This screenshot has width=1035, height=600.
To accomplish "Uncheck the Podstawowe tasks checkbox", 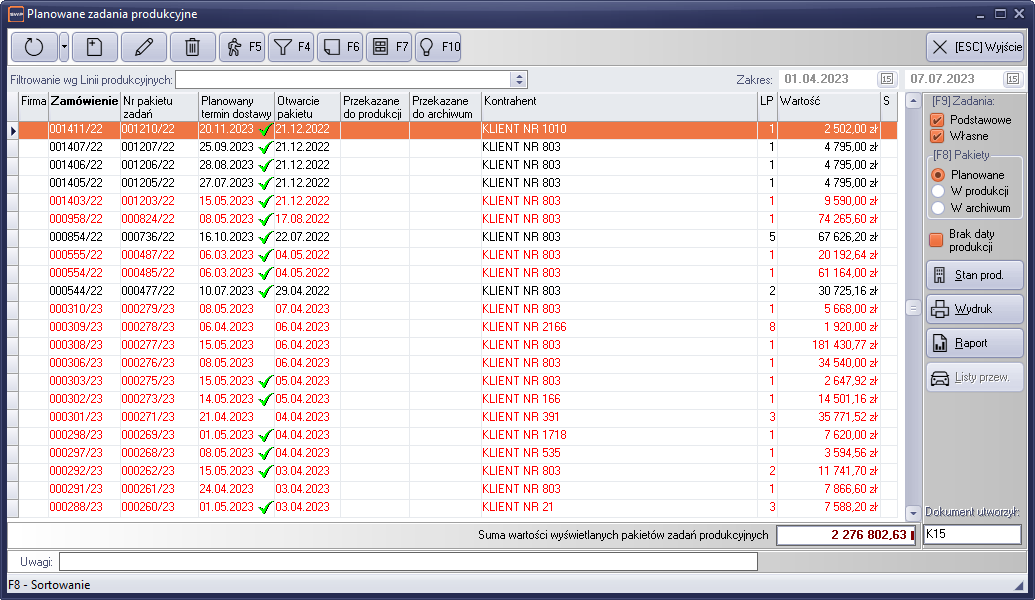I will click(x=937, y=120).
